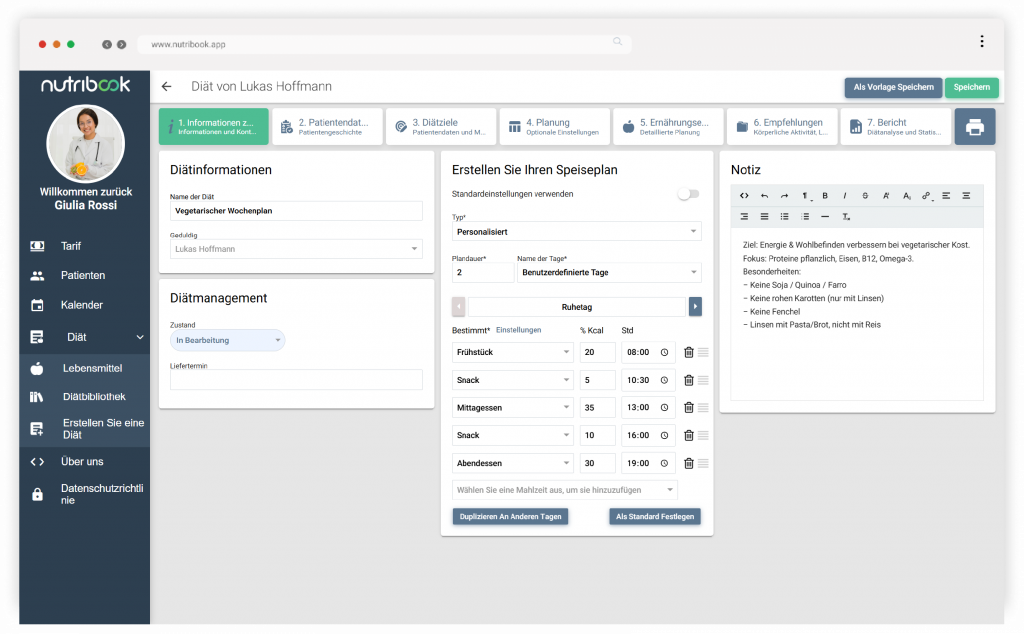Advance to the next day after Ruhetag
Screen dimensions: 1024x634
(x=695, y=307)
